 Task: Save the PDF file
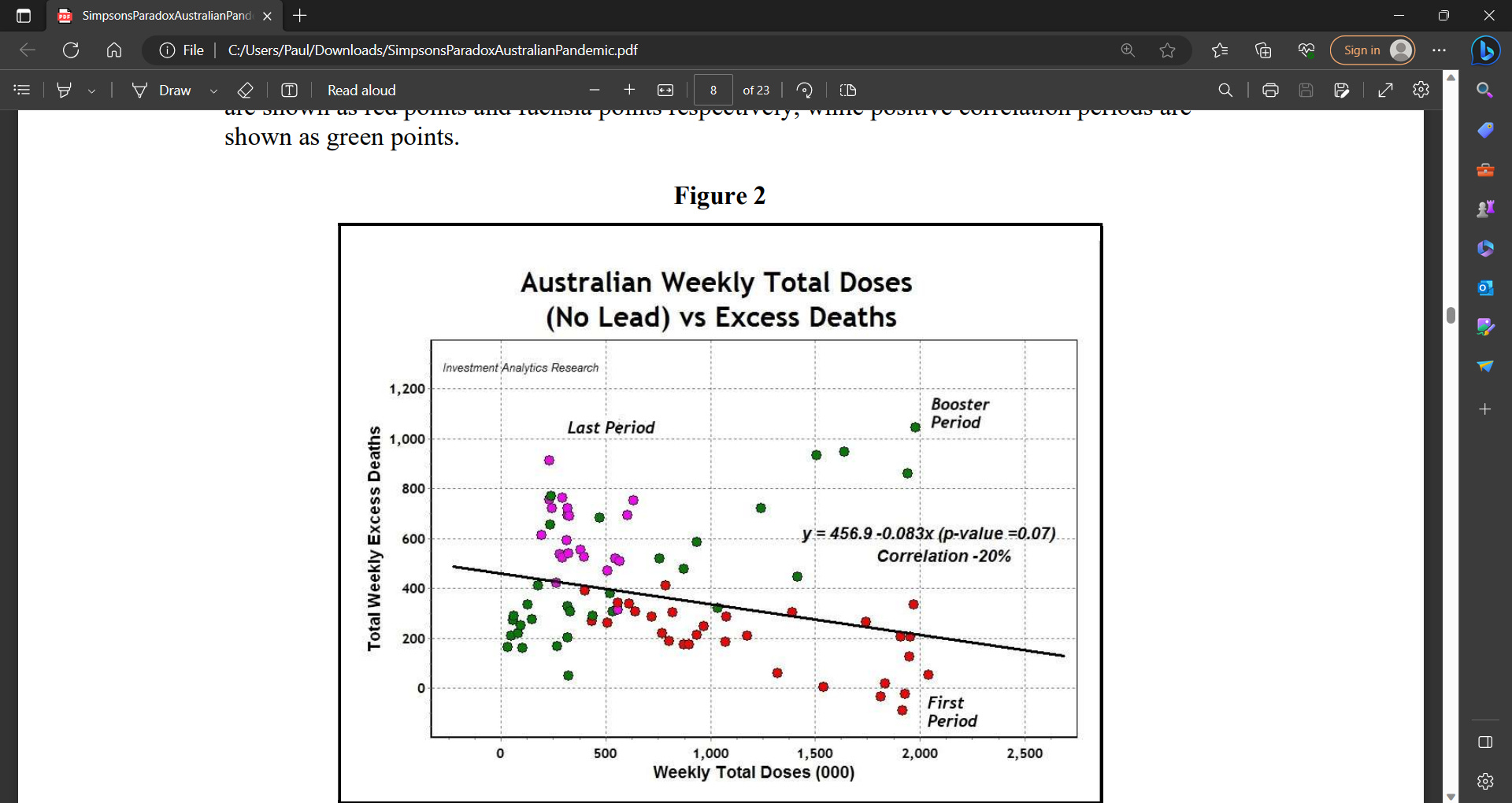coord(1306,90)
